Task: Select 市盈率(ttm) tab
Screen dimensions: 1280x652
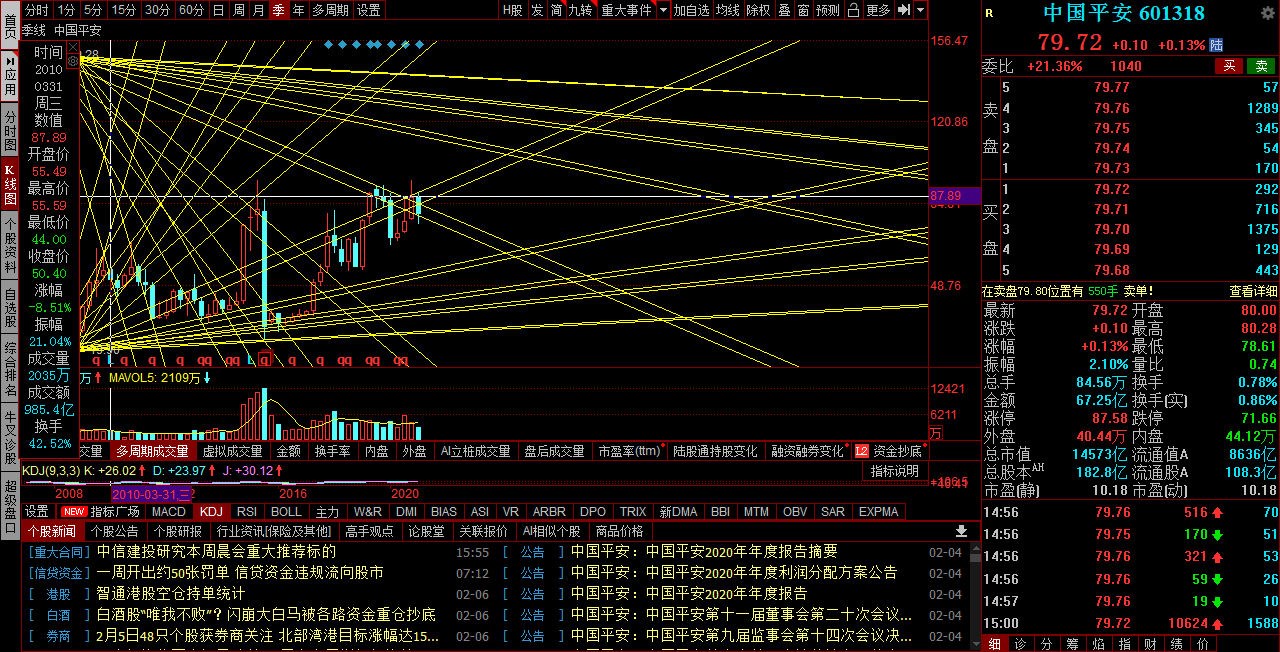Action: click(629, 451)
